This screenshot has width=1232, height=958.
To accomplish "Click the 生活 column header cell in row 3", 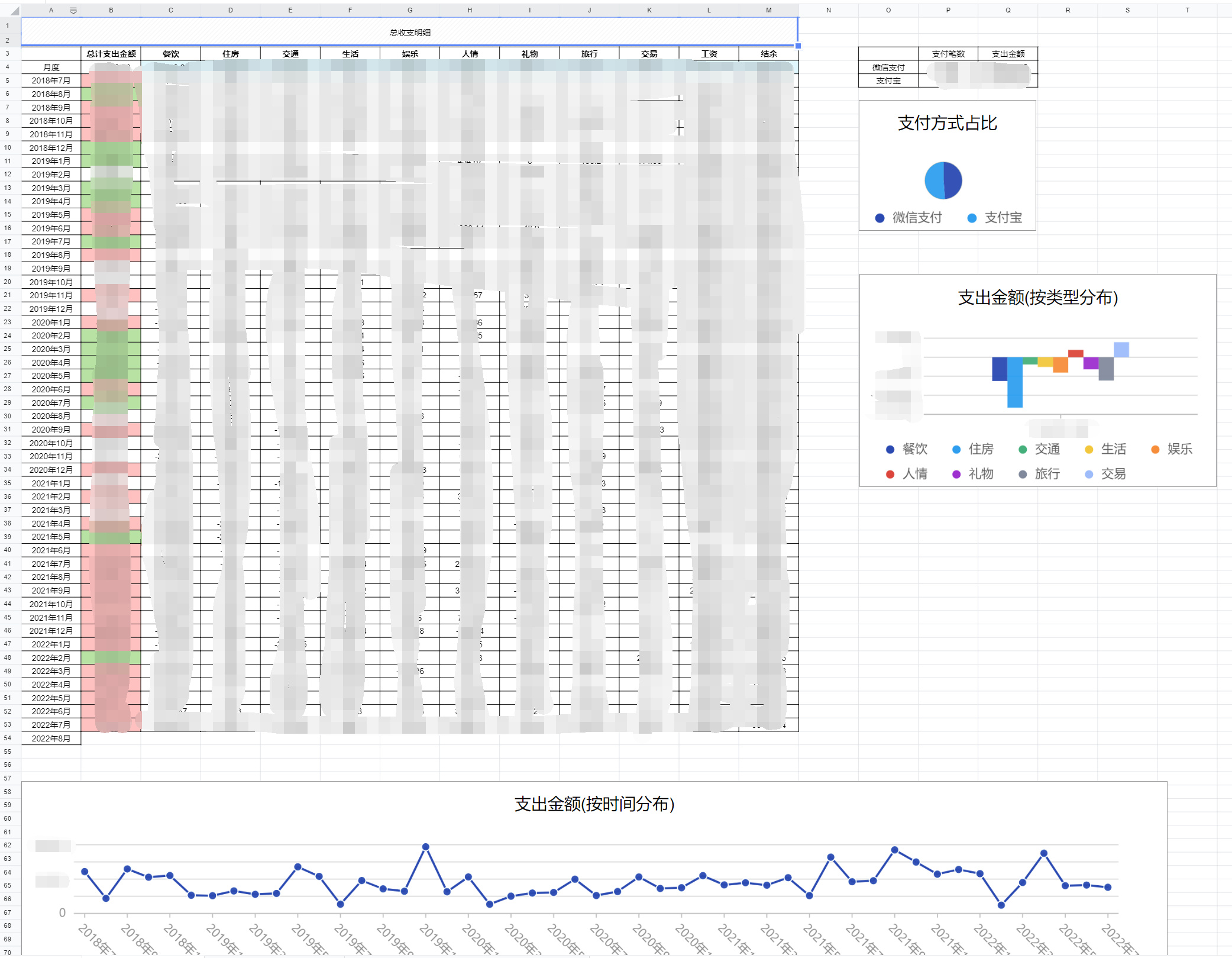I will (350, 54).
